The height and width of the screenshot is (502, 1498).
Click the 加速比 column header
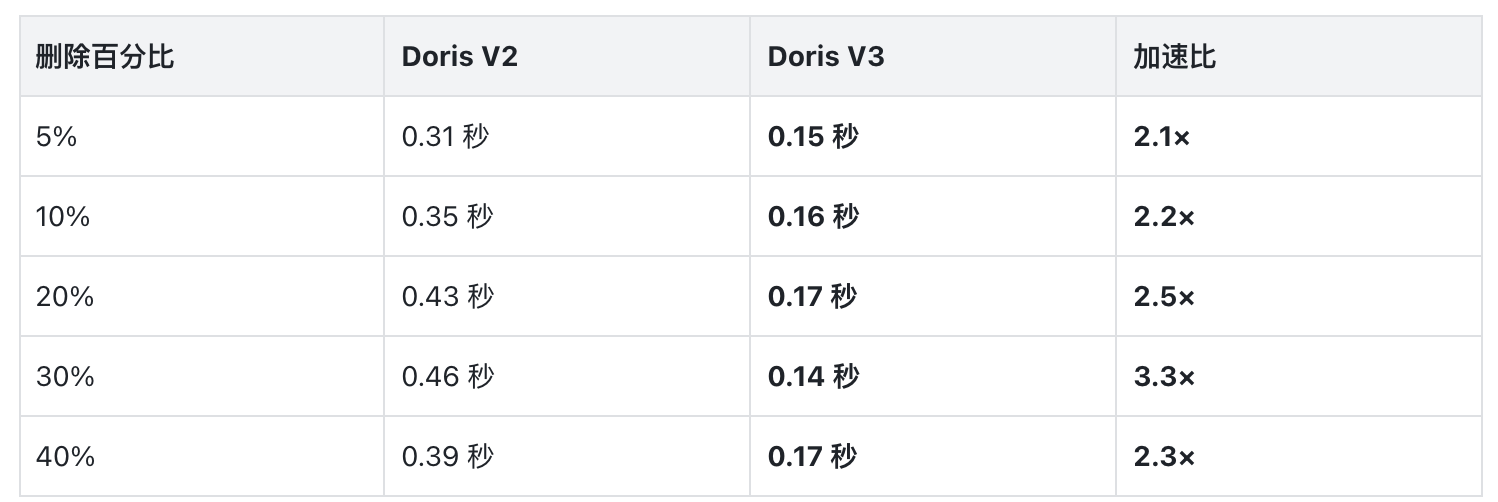1298,56
